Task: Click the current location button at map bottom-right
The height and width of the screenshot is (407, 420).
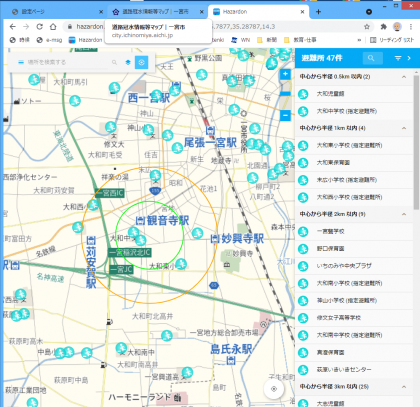Action: tap(274, 389)
